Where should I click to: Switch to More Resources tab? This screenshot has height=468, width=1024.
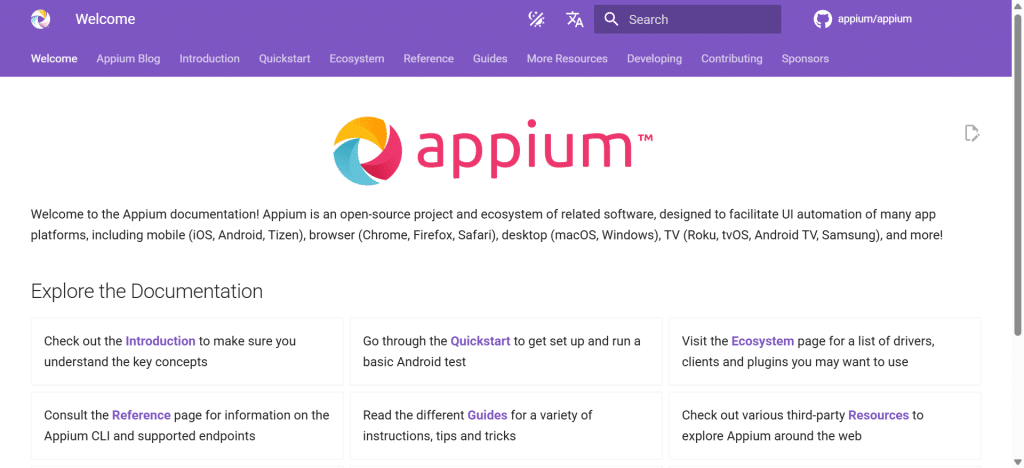[568, 59]
